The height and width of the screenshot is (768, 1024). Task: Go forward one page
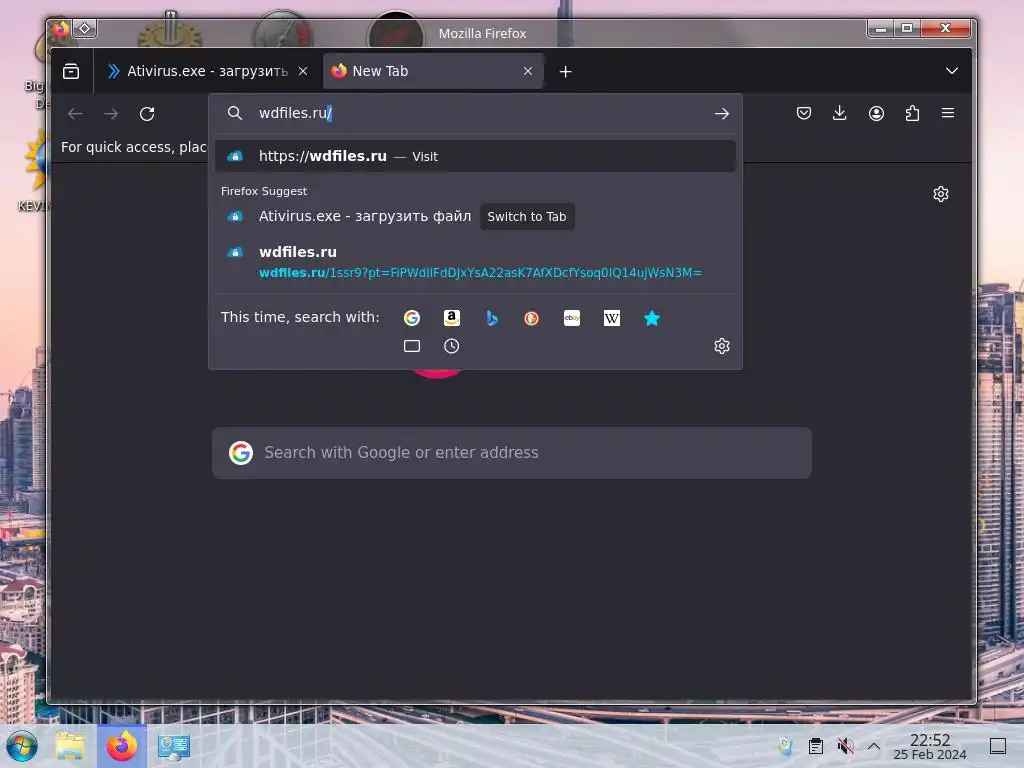pyautogui.click(x=111, y=114)
